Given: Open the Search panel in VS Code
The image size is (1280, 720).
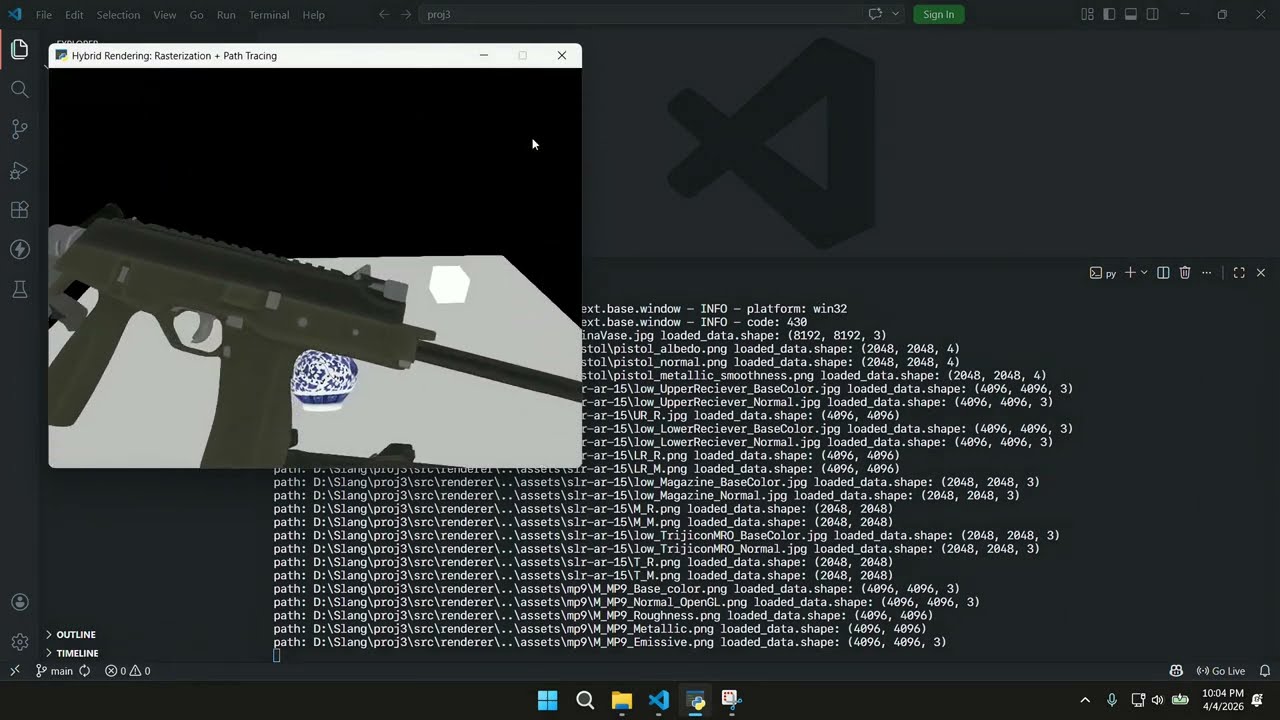Looking at the screenshot, I should point(20,89).
